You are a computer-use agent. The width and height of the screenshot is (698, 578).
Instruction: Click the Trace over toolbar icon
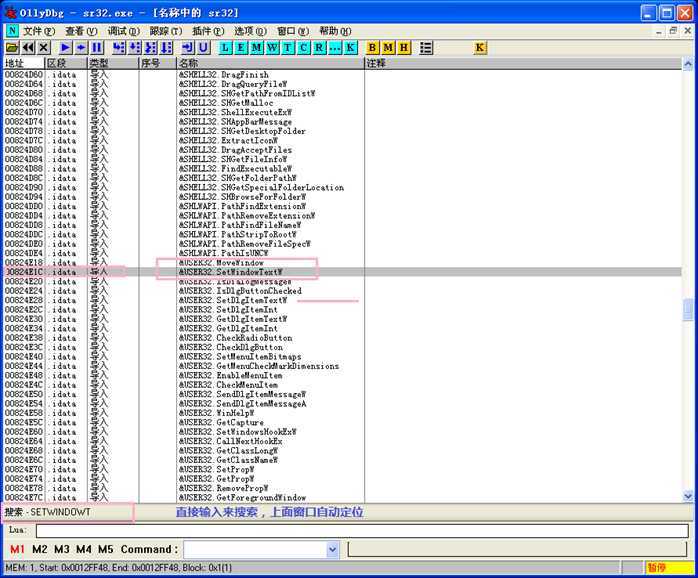(x=166, y=47)
